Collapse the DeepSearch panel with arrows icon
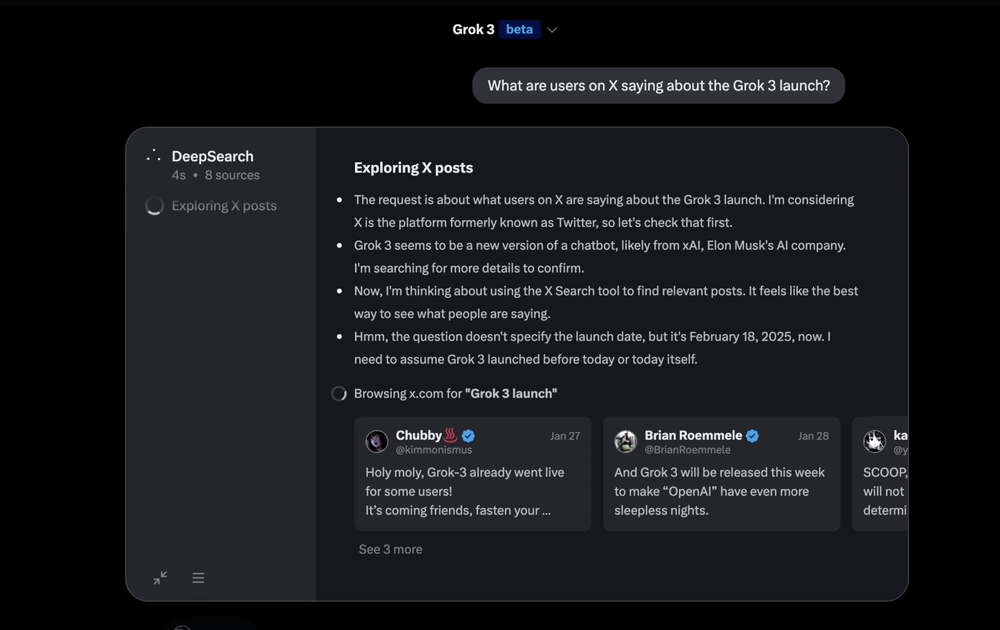1000x630 pixels. click(x=160, y=578)
